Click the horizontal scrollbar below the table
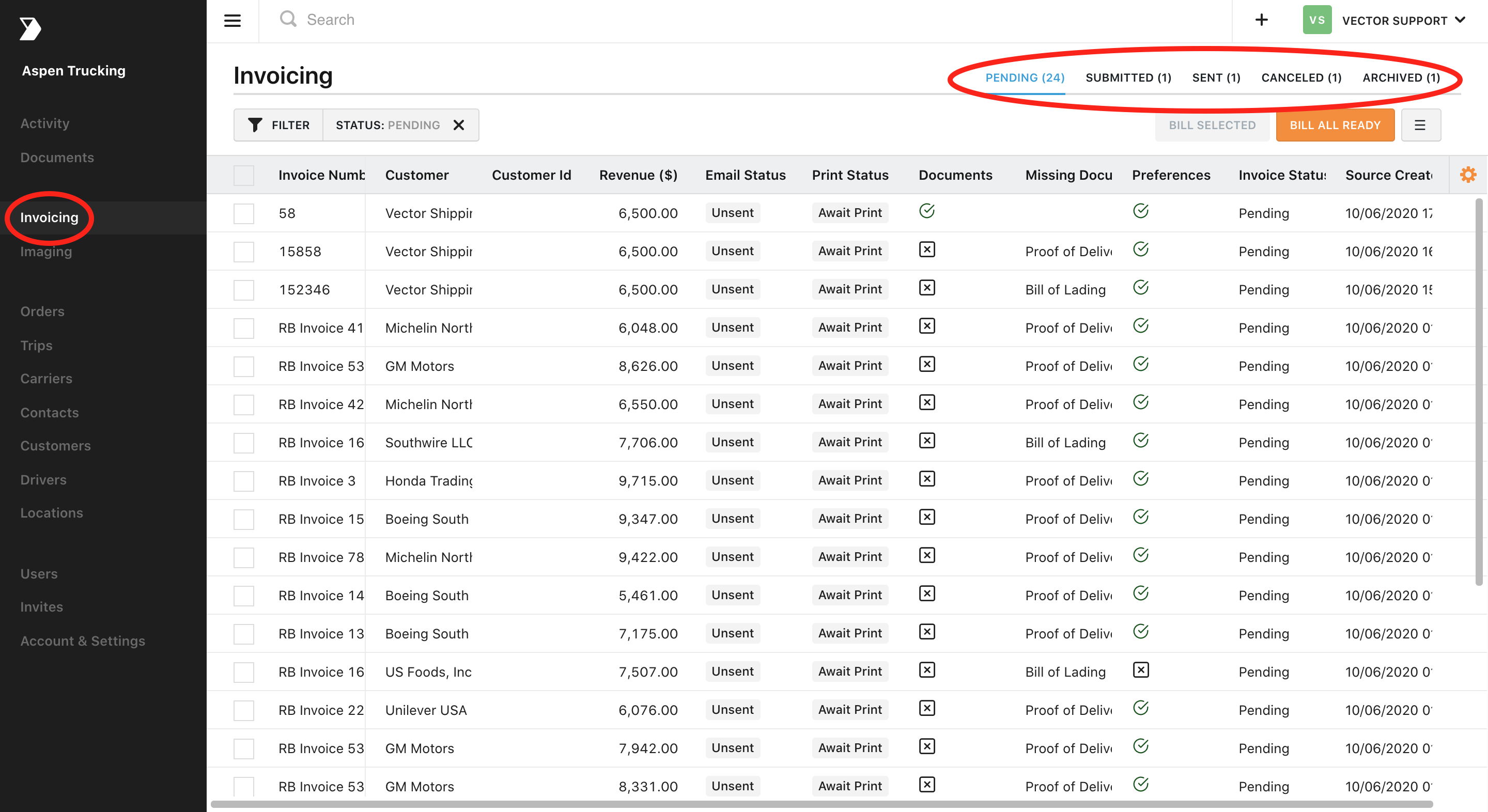 (x=820, y=804)
